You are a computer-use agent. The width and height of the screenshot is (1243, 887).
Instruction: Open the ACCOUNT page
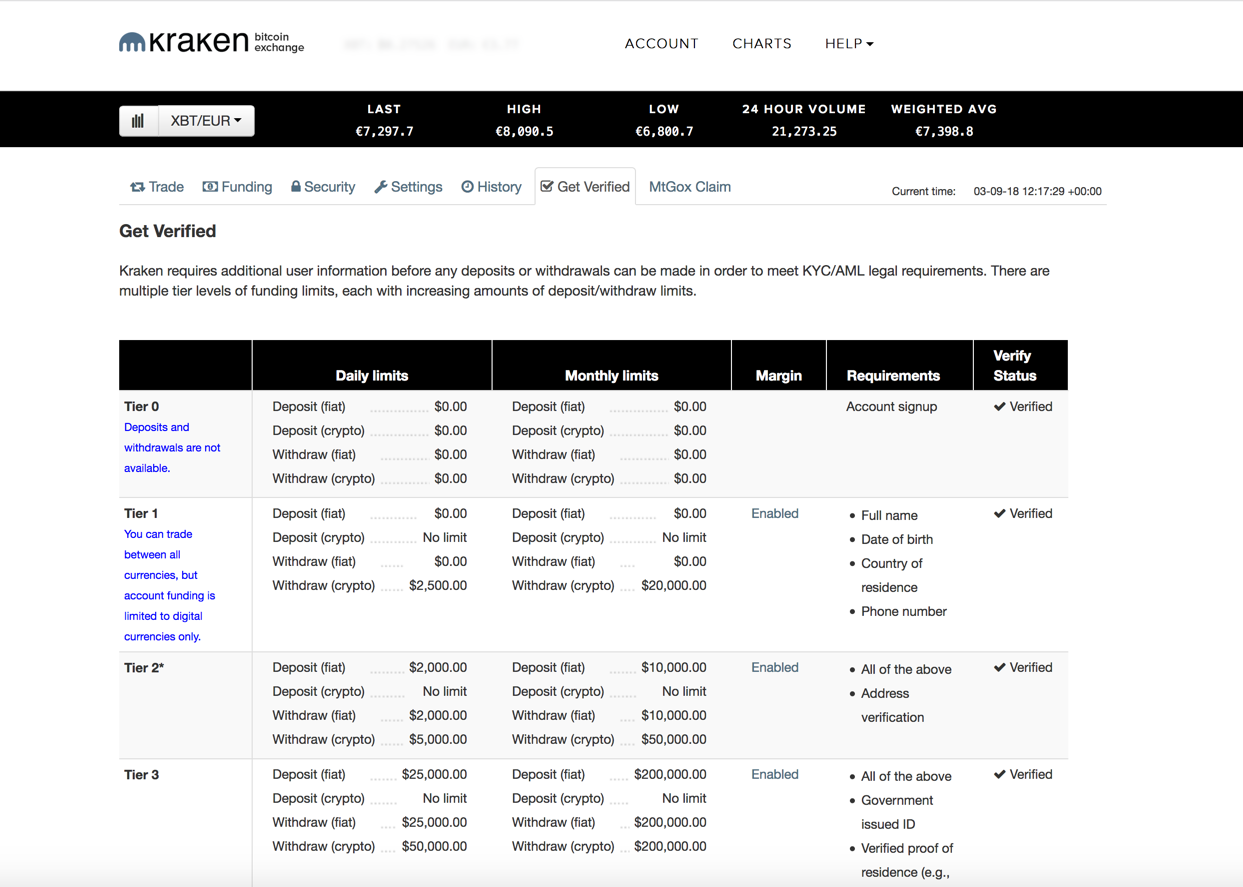tap(661, 44)
